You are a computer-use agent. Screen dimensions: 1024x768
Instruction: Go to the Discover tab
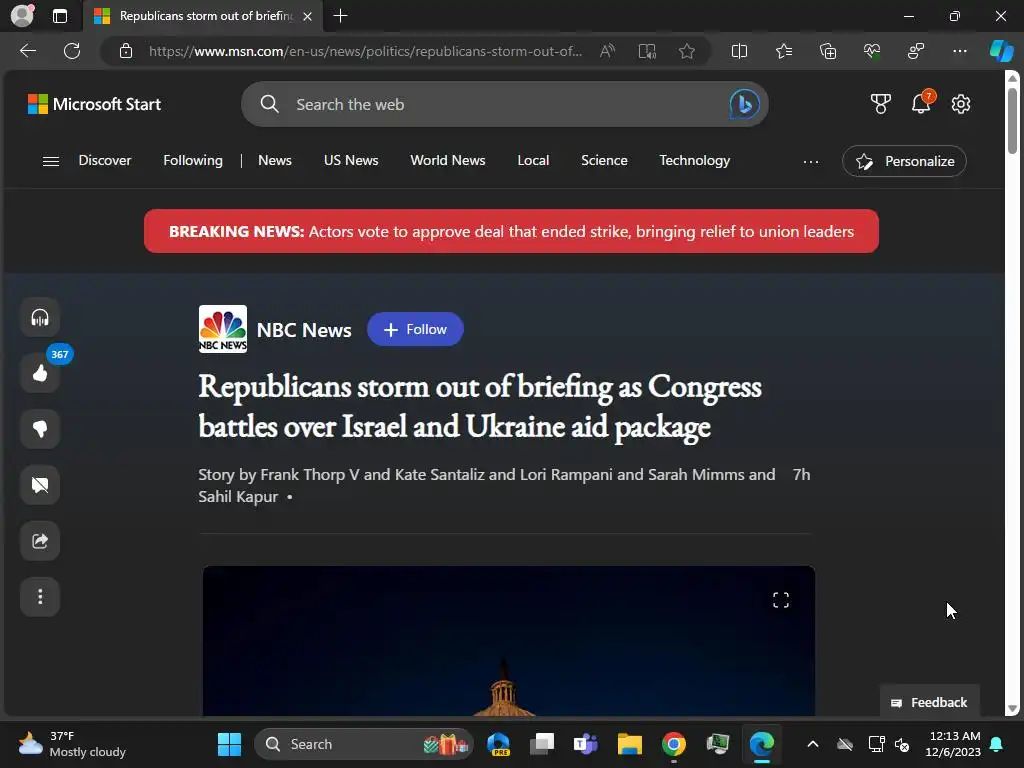pos(104,161)
